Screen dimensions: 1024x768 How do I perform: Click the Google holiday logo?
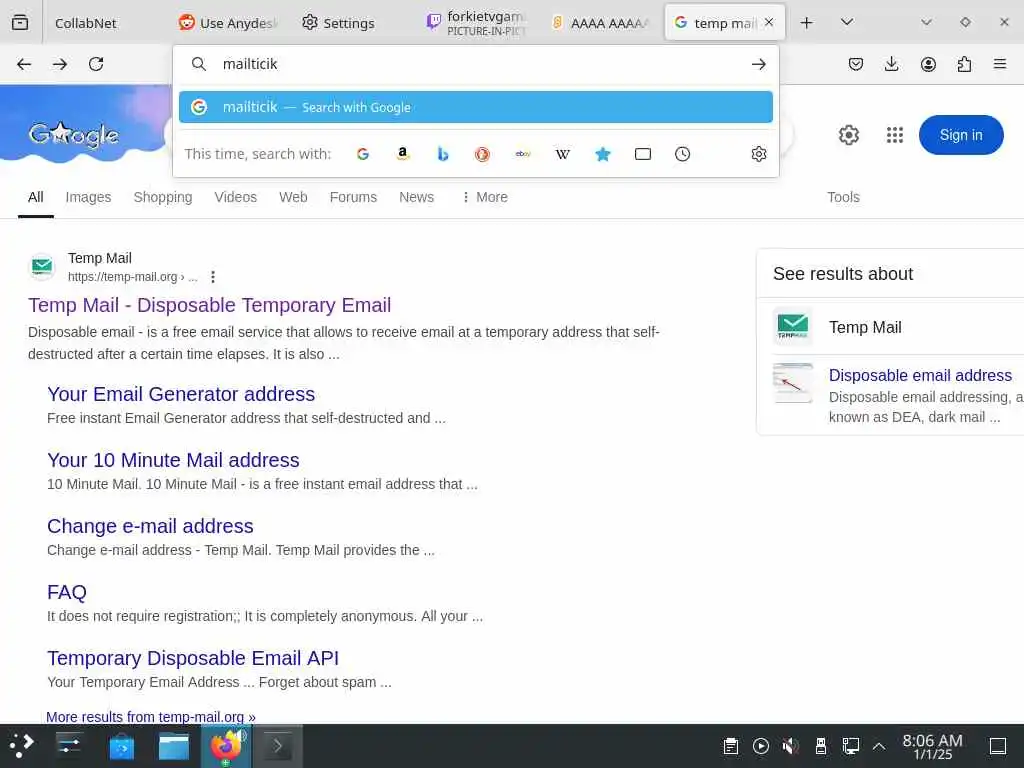73,135
